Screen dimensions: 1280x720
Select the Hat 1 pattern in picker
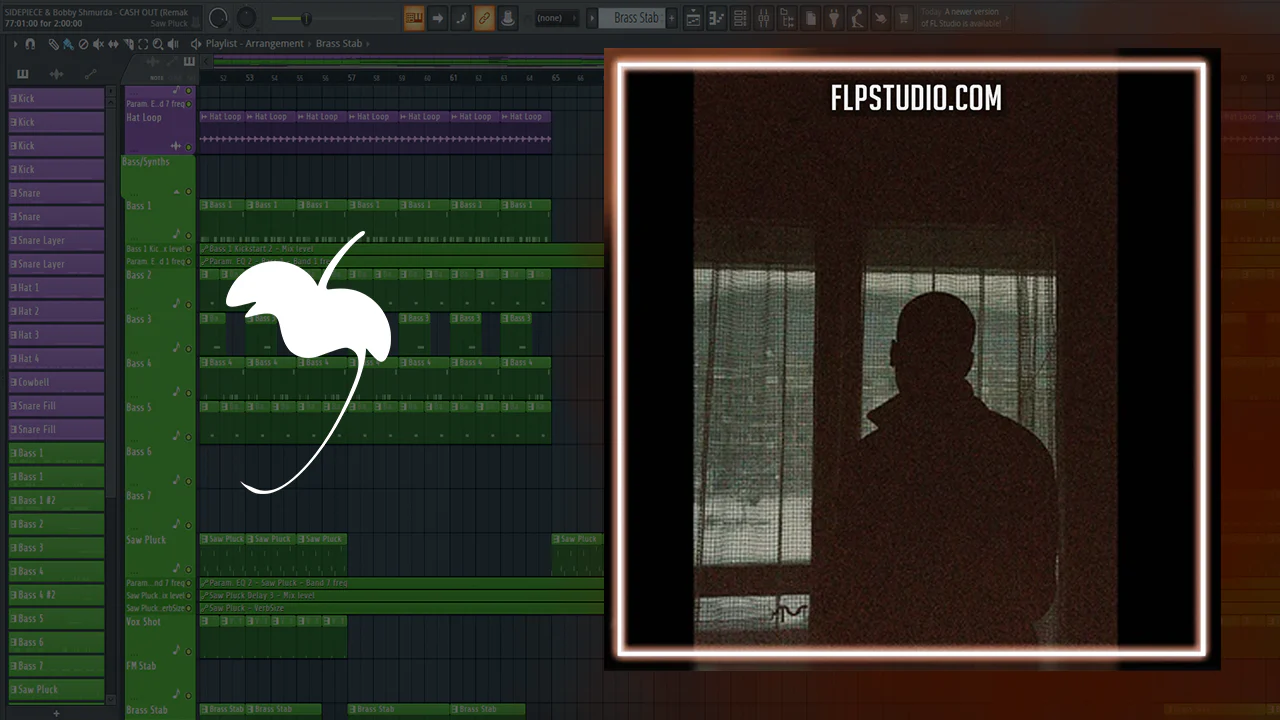click(56, 288)
